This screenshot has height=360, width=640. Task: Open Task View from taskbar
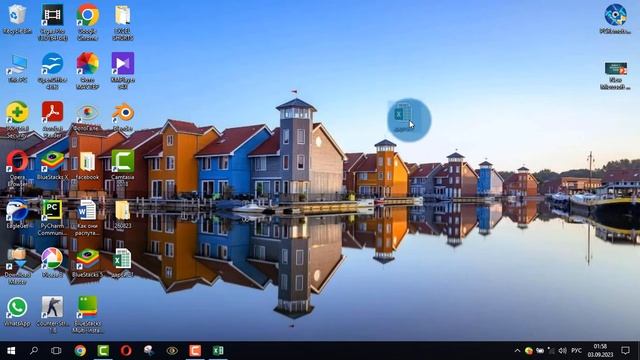pyautogui.click(x=56, y=351)
